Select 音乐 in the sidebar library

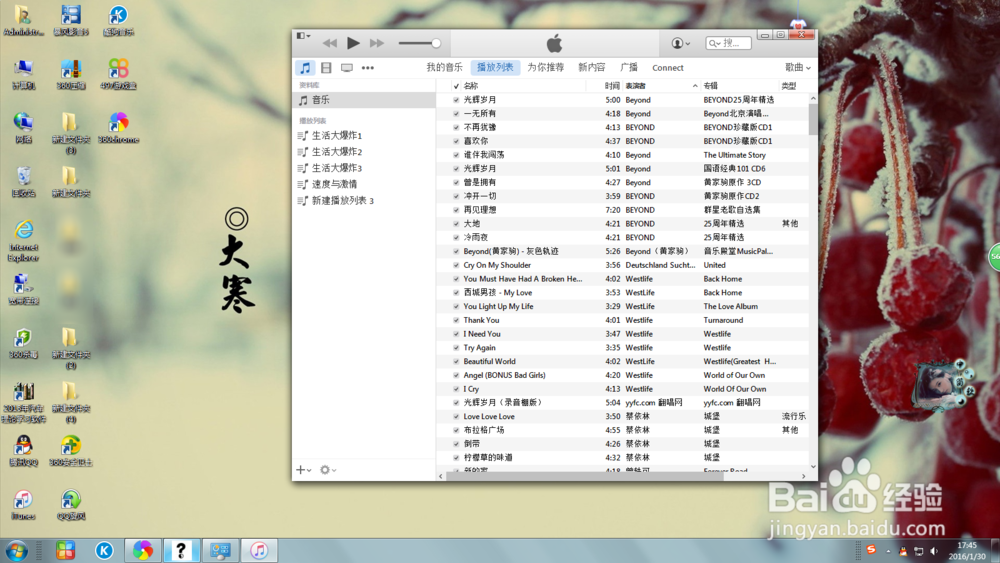click(x=364, y=100)
